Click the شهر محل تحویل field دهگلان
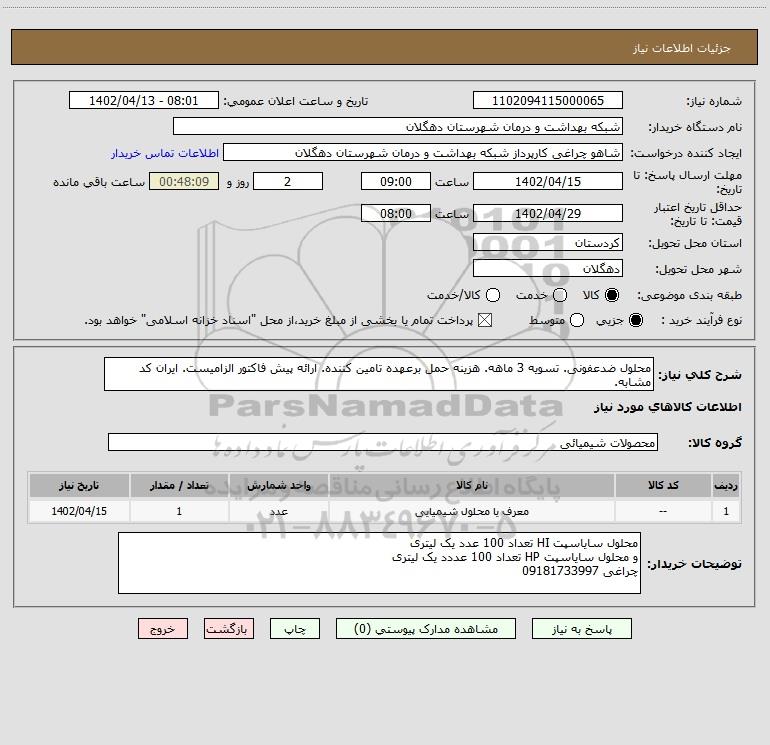 (x=548, y=269)
